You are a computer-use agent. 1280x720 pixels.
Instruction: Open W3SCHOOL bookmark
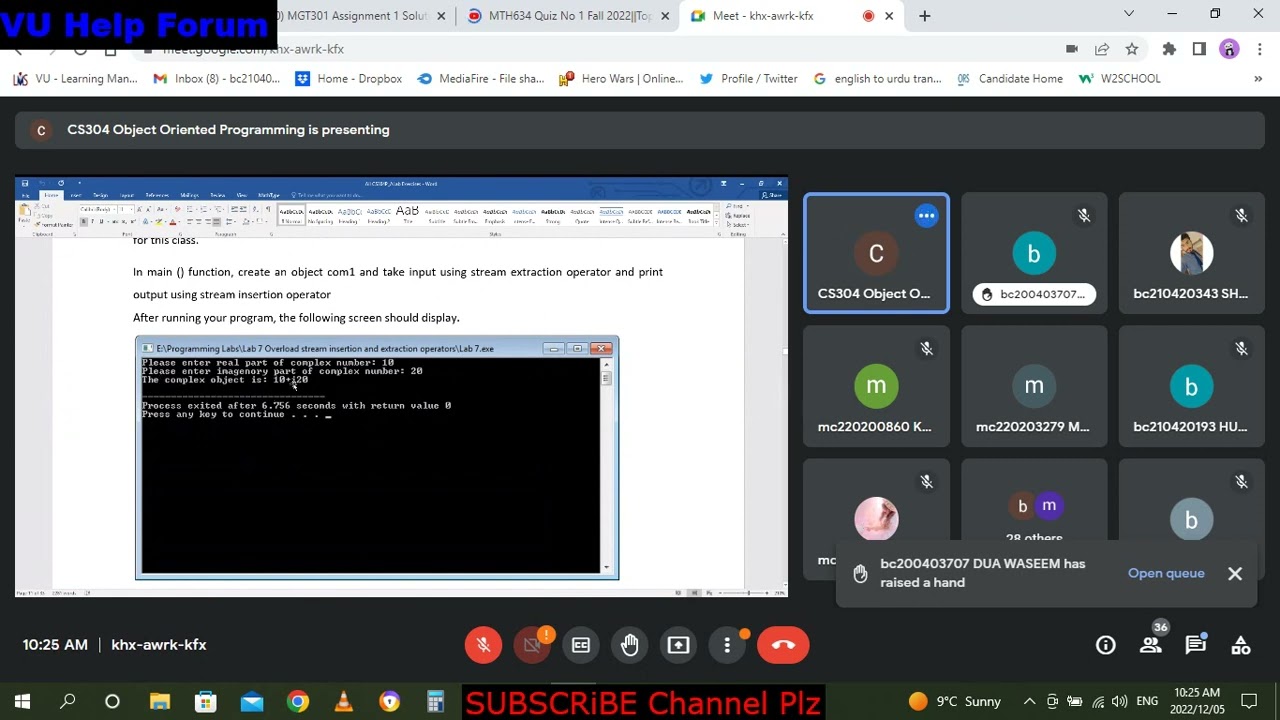[x=1120, y=79]
